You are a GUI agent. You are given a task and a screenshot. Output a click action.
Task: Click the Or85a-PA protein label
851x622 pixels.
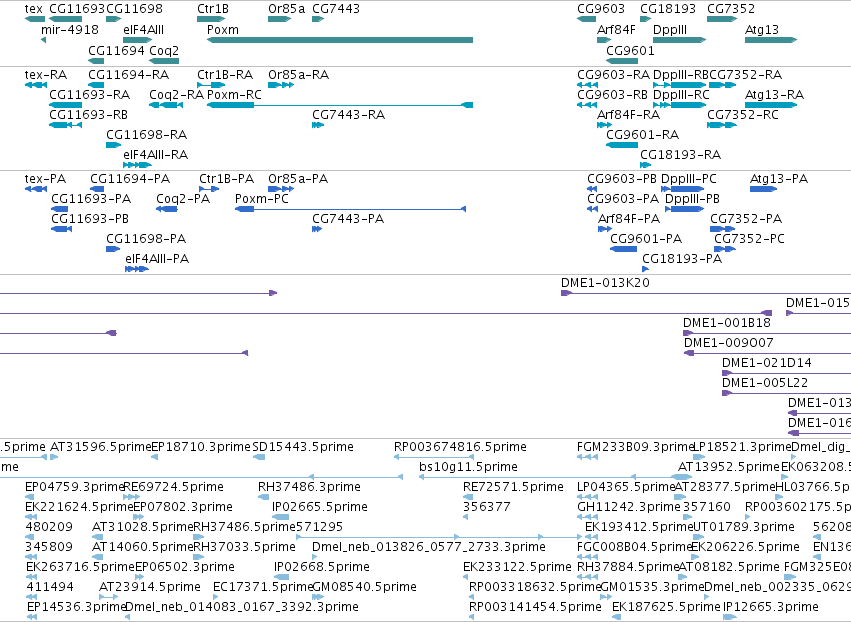pyautogui.click(x=298, y=179)
